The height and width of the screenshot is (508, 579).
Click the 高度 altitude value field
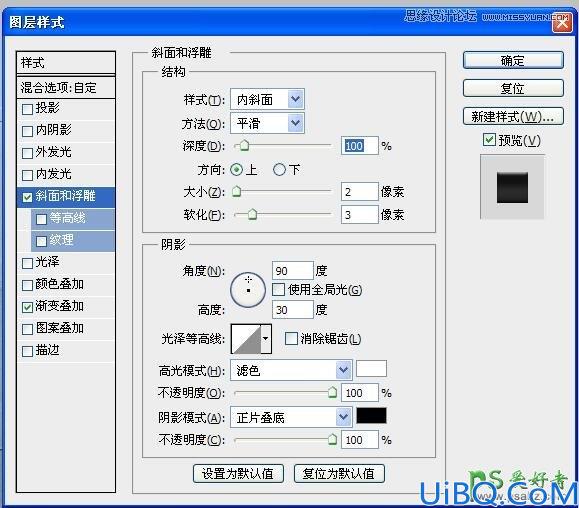[x=292, y=310]
